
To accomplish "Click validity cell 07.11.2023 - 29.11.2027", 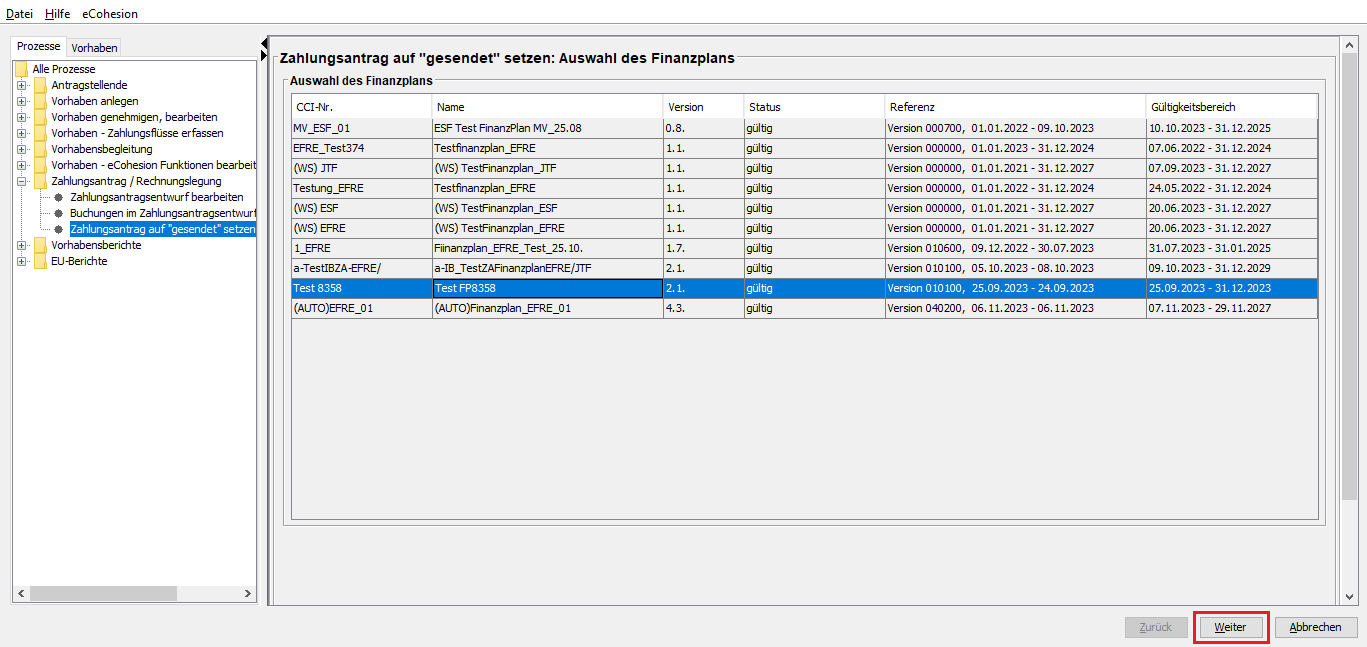I will point(1232,308).
